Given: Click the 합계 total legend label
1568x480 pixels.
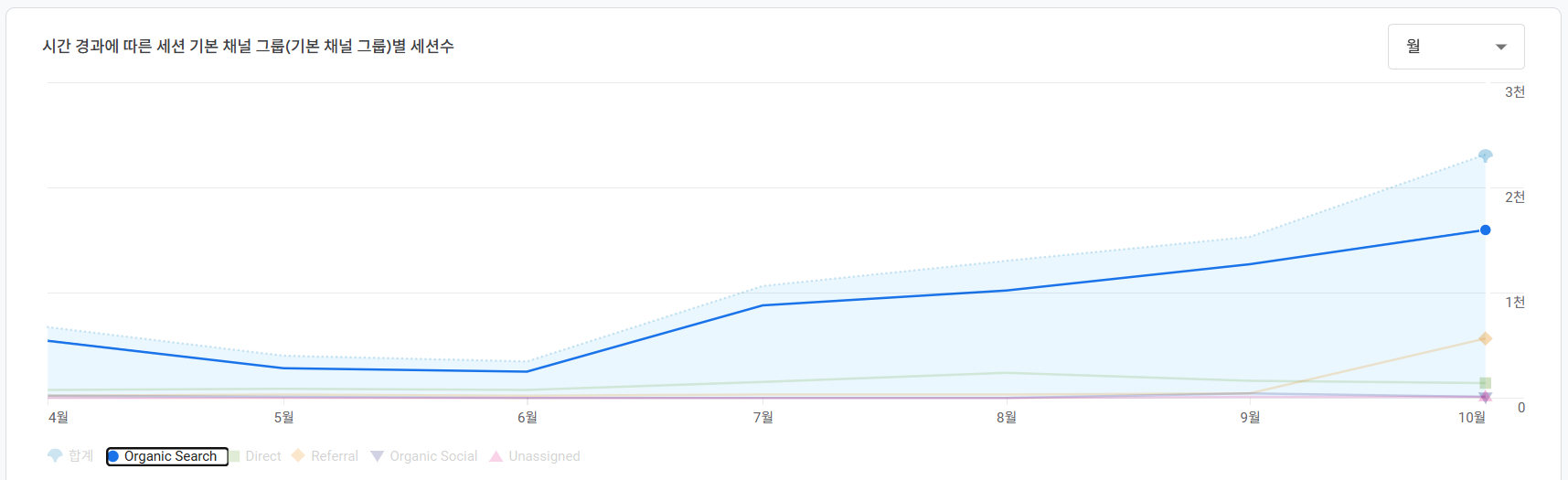Looking at the screenshot, I should click(81, 456).
